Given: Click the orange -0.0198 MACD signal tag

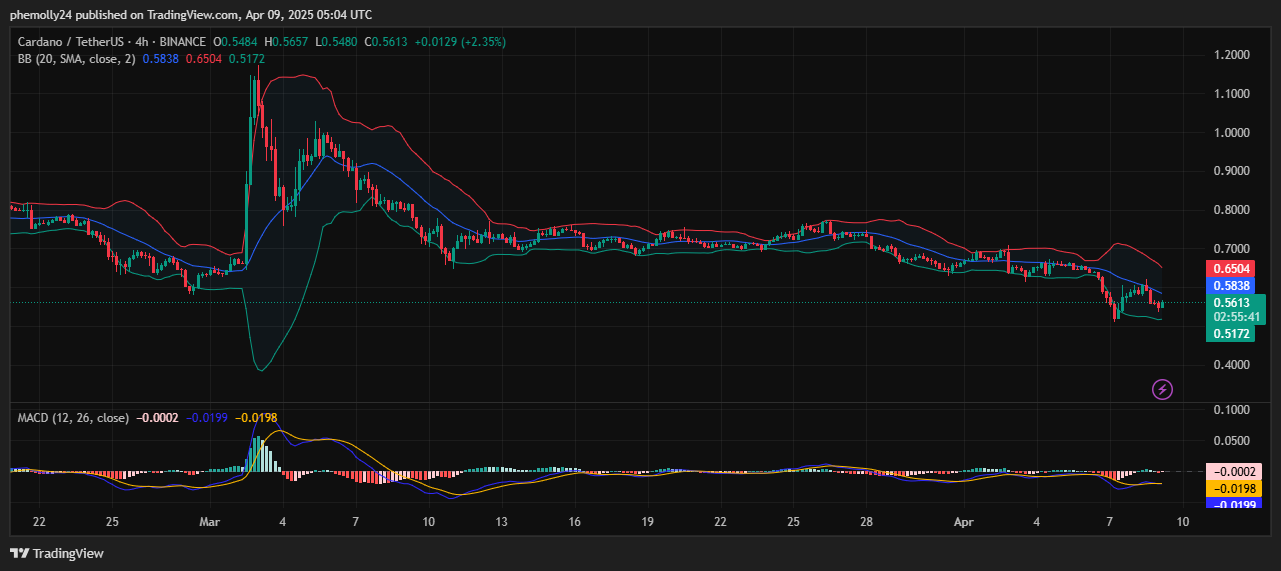Looking at the screenshot, I should click(1229, 488).
